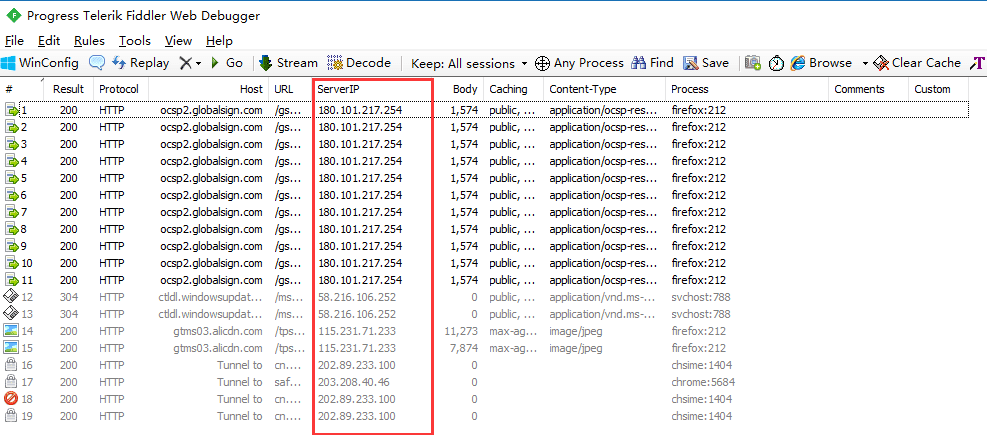Image resolution: width=987 pixels, height=435 pixels.
Task: Click ServerIP cell in session 14
Action: coord(357,331)
